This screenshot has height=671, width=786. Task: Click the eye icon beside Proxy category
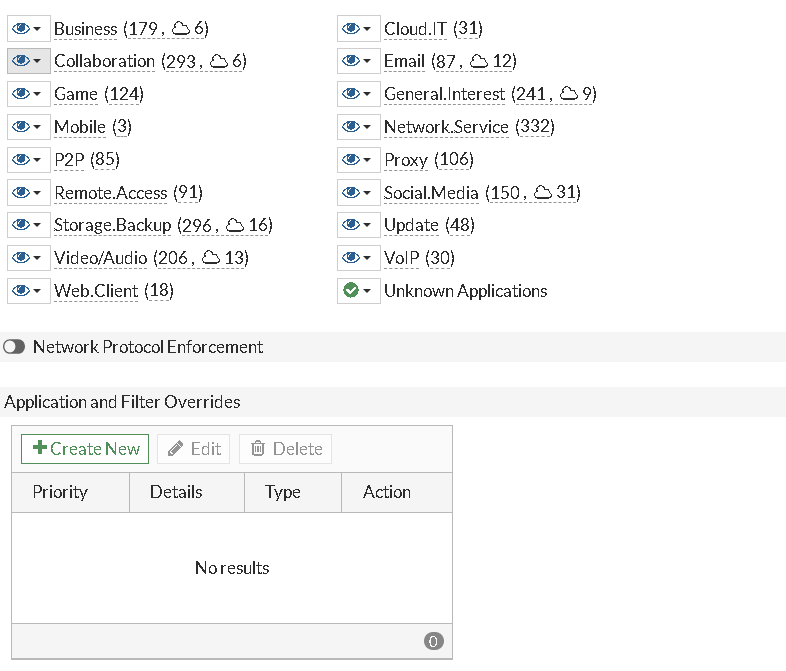point(351,160)
